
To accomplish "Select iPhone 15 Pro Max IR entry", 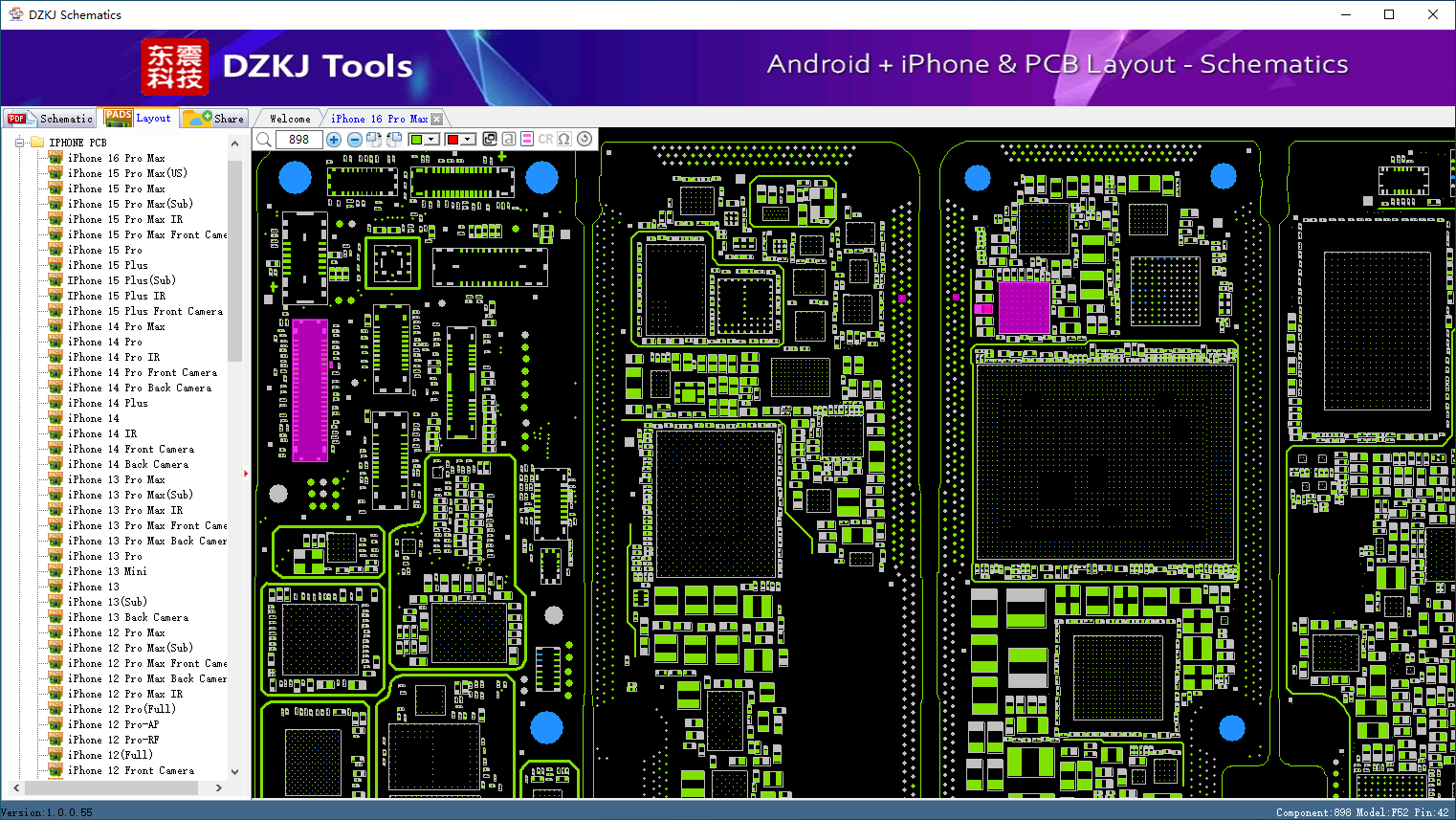I will tap(125, 219).
